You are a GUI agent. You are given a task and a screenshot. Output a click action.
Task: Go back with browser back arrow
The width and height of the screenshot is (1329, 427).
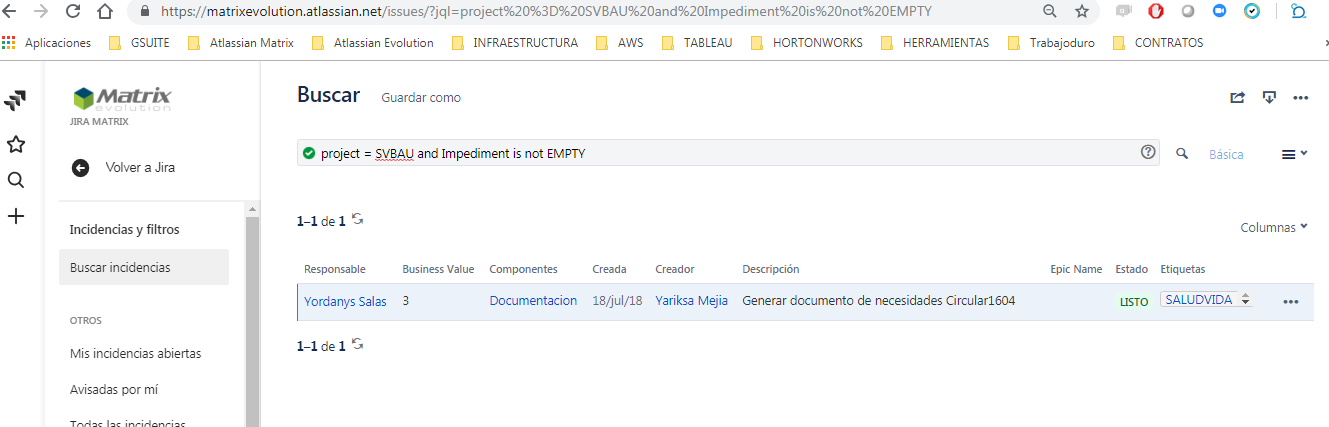pos(11,12)
